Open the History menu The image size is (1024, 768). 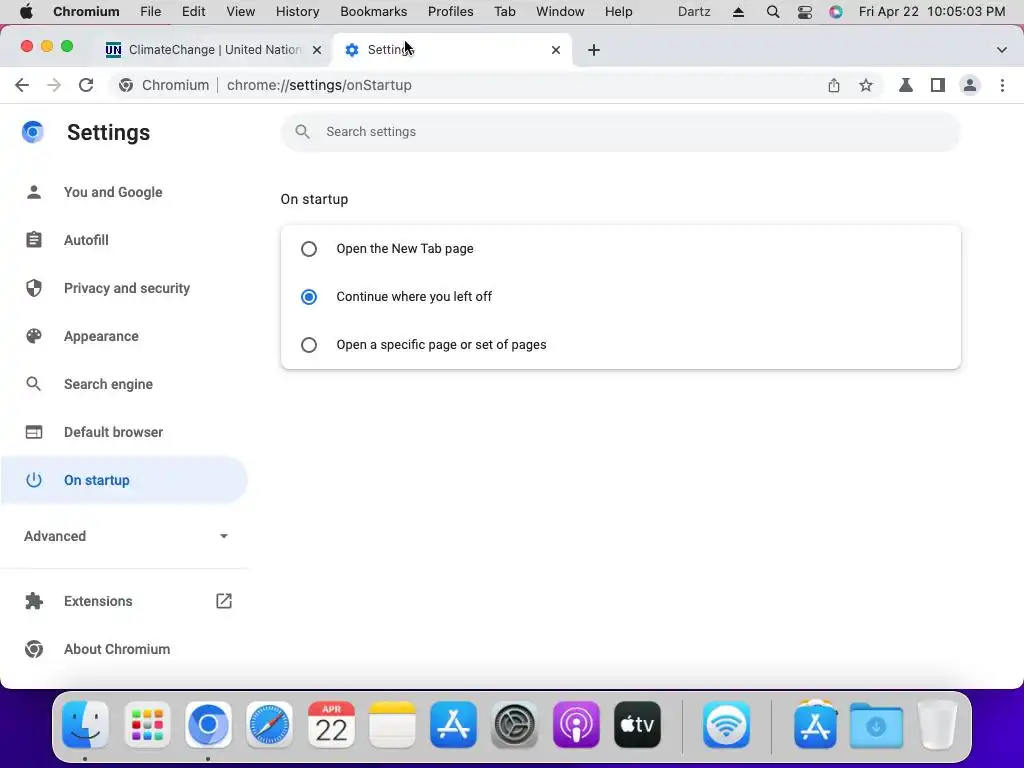[297, 12]
